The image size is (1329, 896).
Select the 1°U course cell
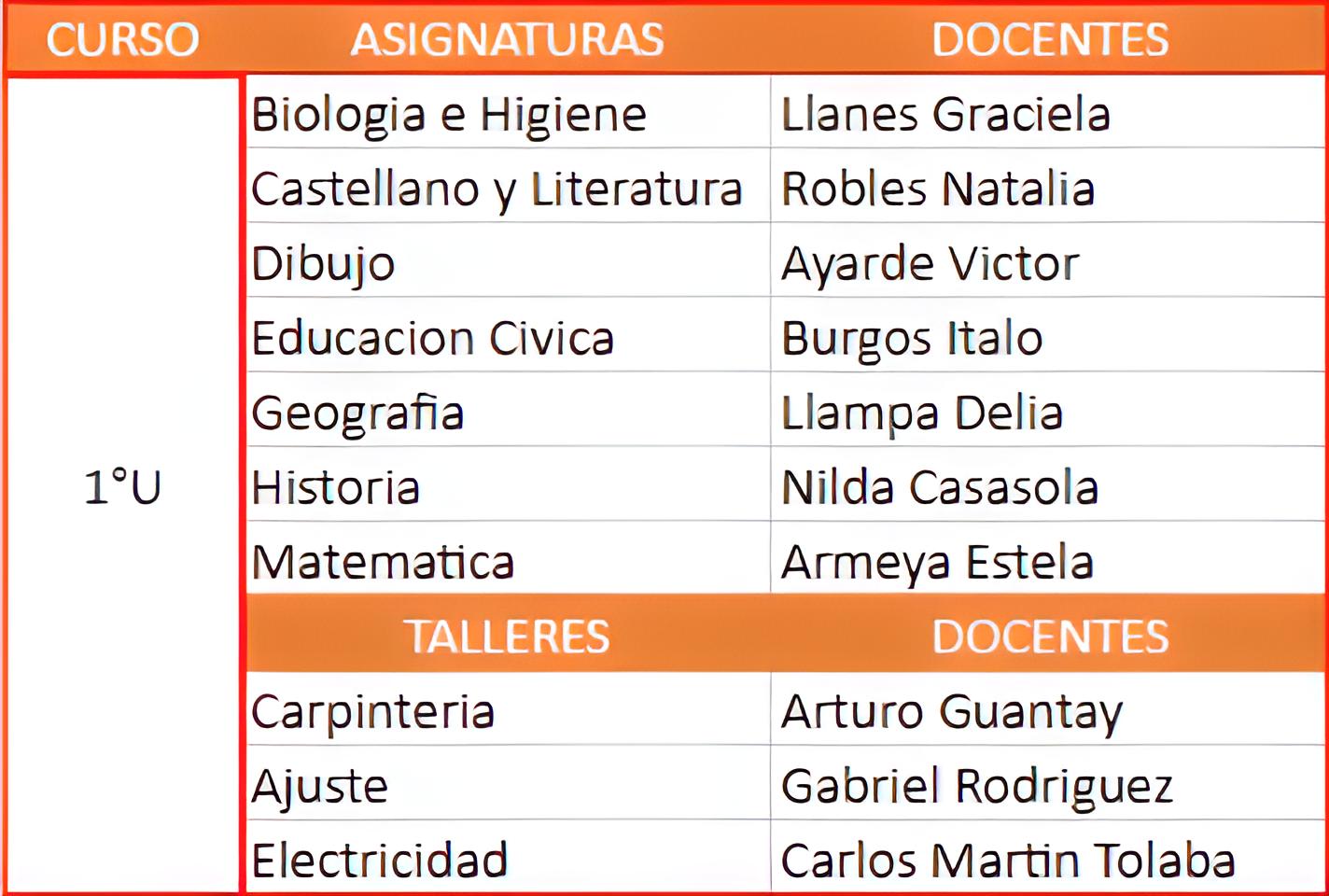(x=122, y=487)
